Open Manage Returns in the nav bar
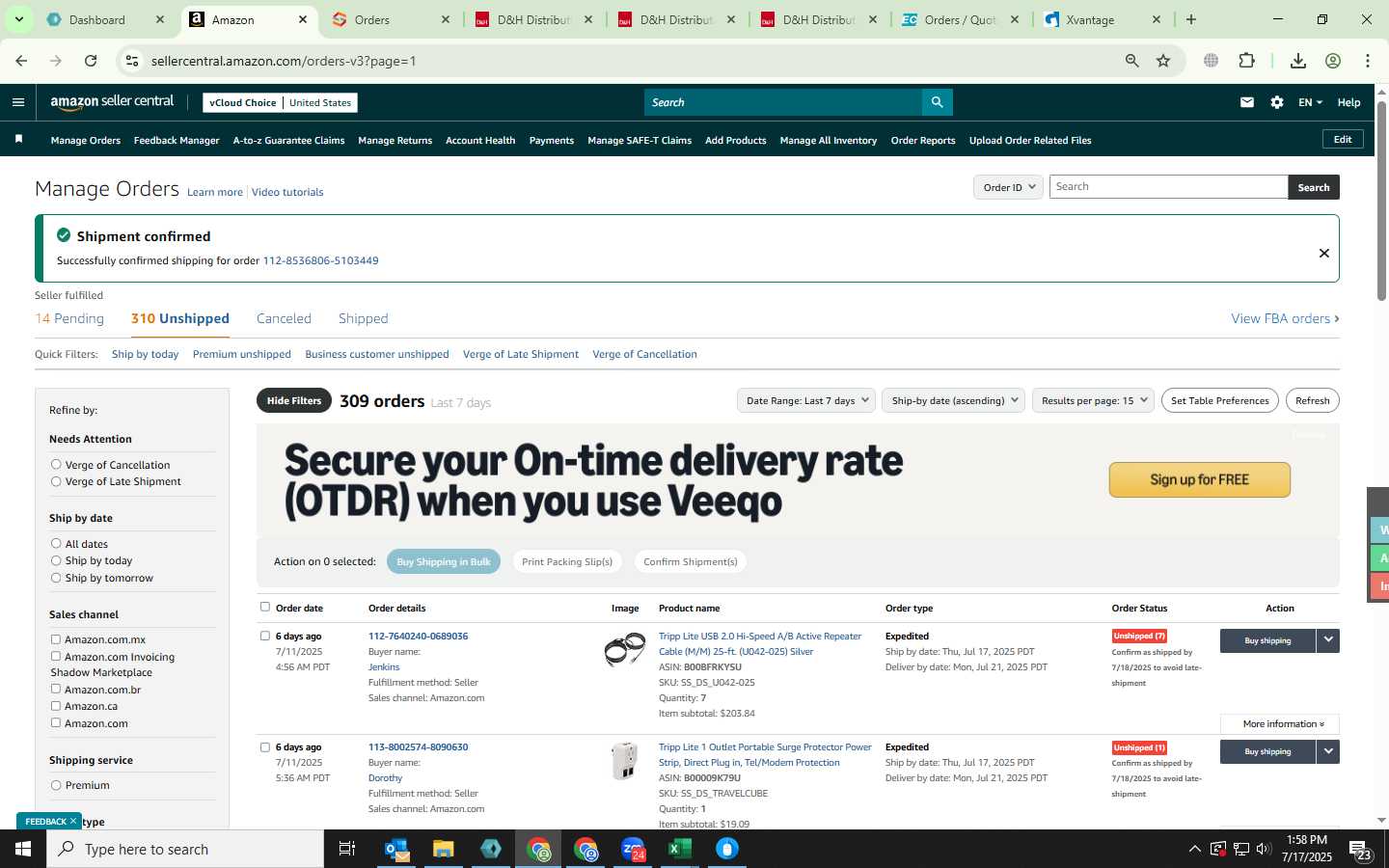1389x868 pixels. pos(395,140)
